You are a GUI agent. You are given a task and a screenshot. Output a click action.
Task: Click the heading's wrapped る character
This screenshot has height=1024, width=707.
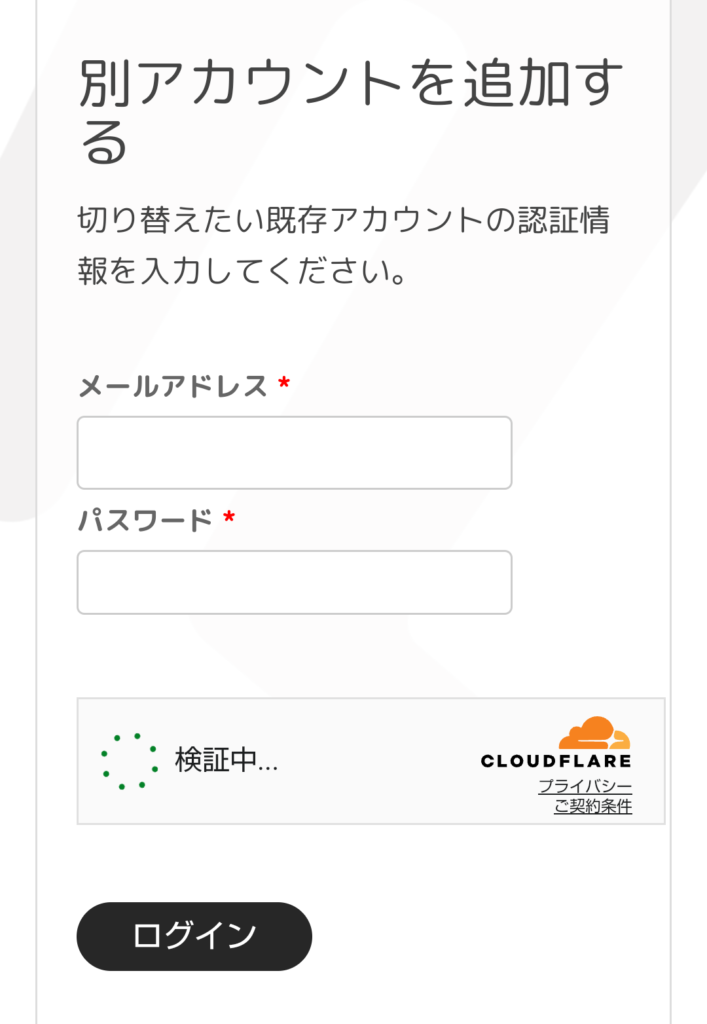[x=103, y=145]
